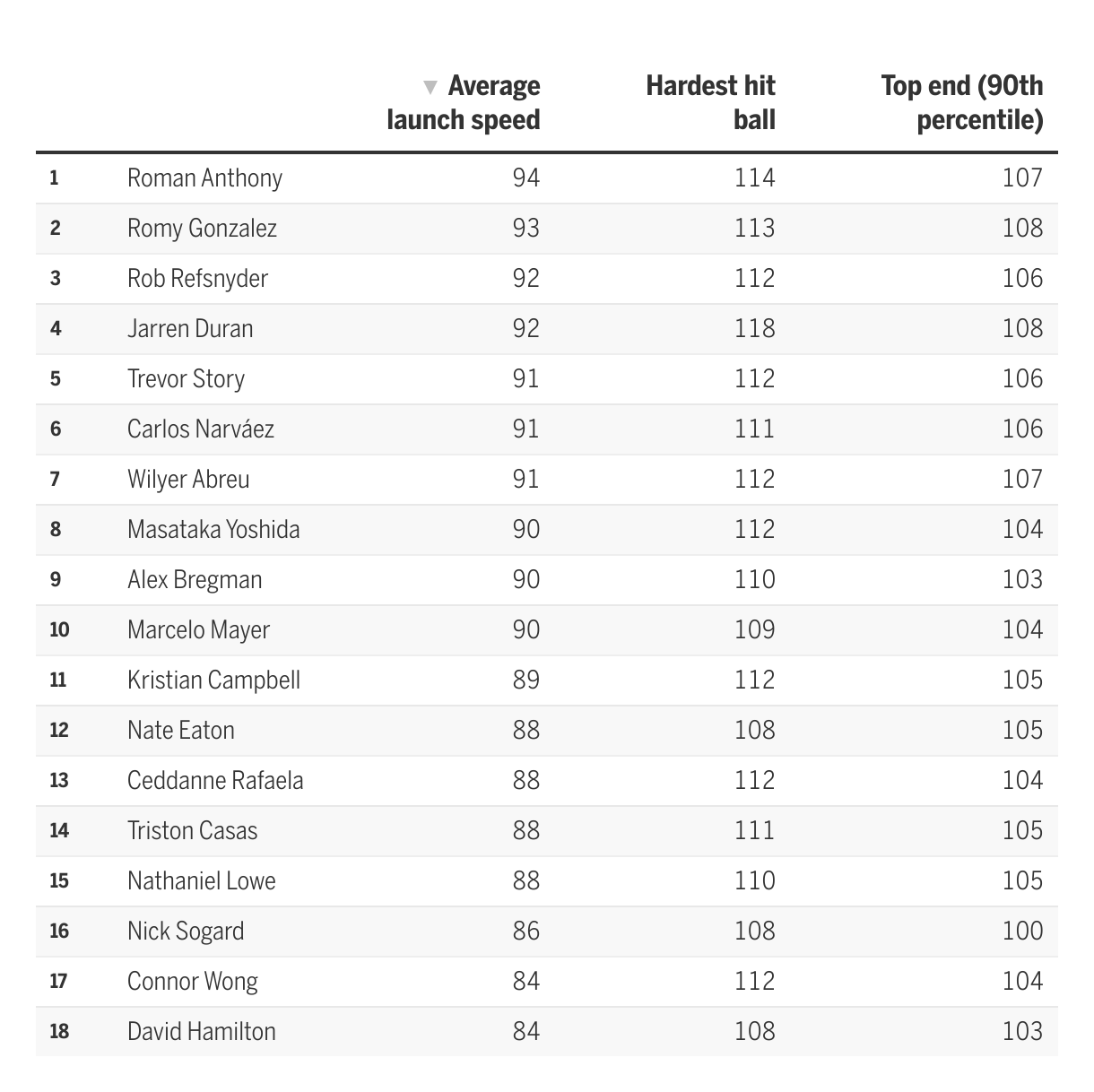Select the Rob Refsnyder row name
This screenshot has height=1092, width=1094.
tap(197, 278)
